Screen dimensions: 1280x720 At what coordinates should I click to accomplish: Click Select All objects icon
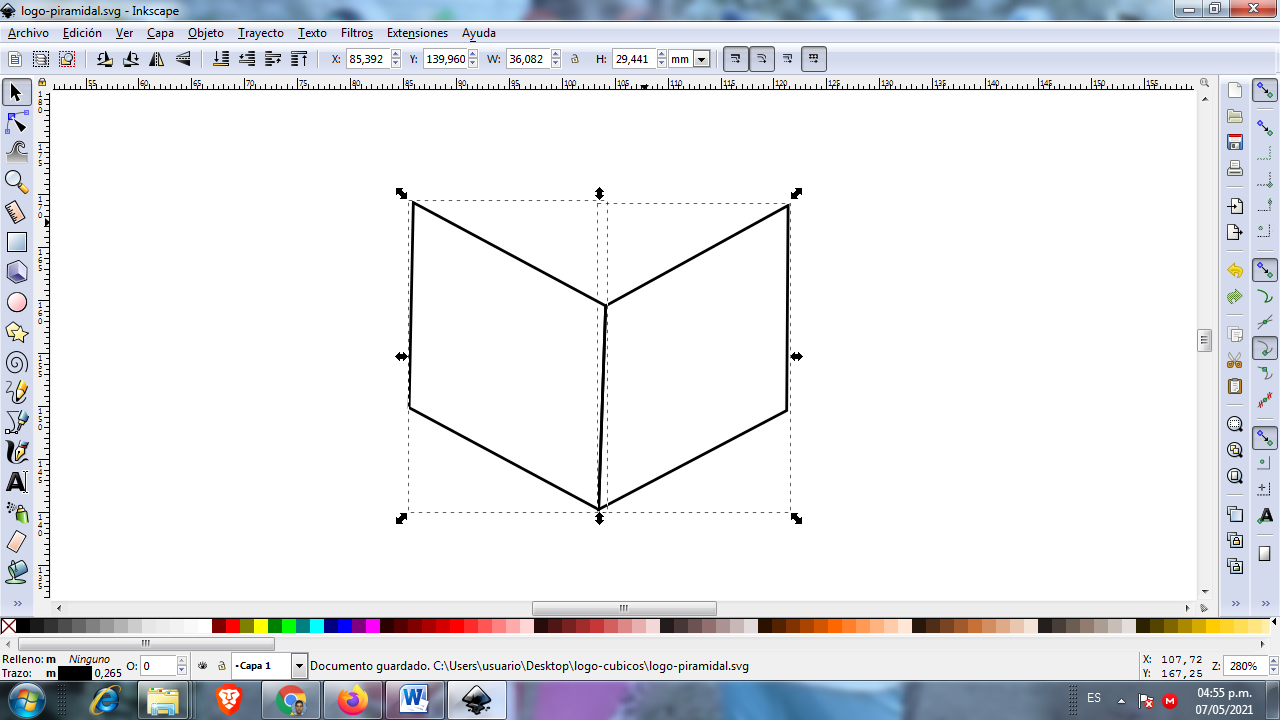tap(15, 59)
